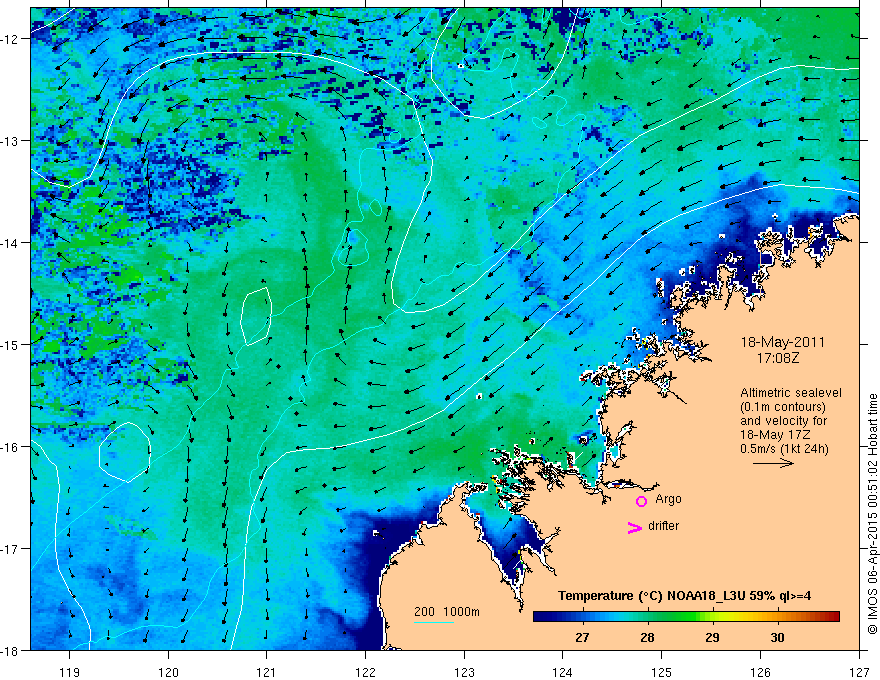
Task: Click longitude axis label 120
Action: coord(168,672)
